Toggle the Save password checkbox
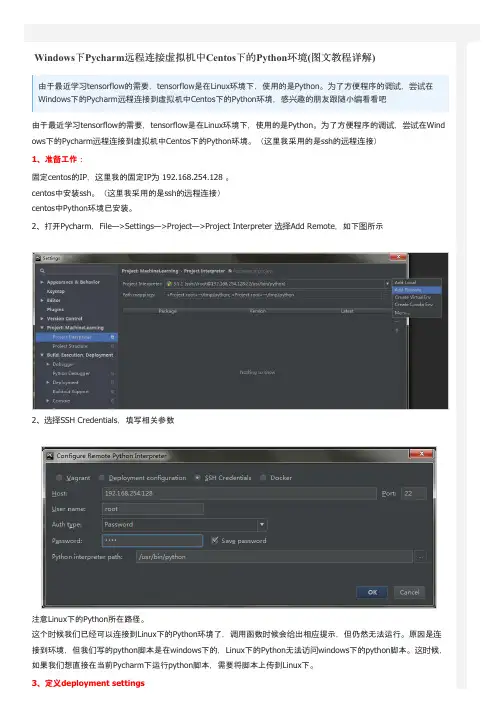Image resolution: width=504 pixels, height=713 pixels. click(215, 540)
